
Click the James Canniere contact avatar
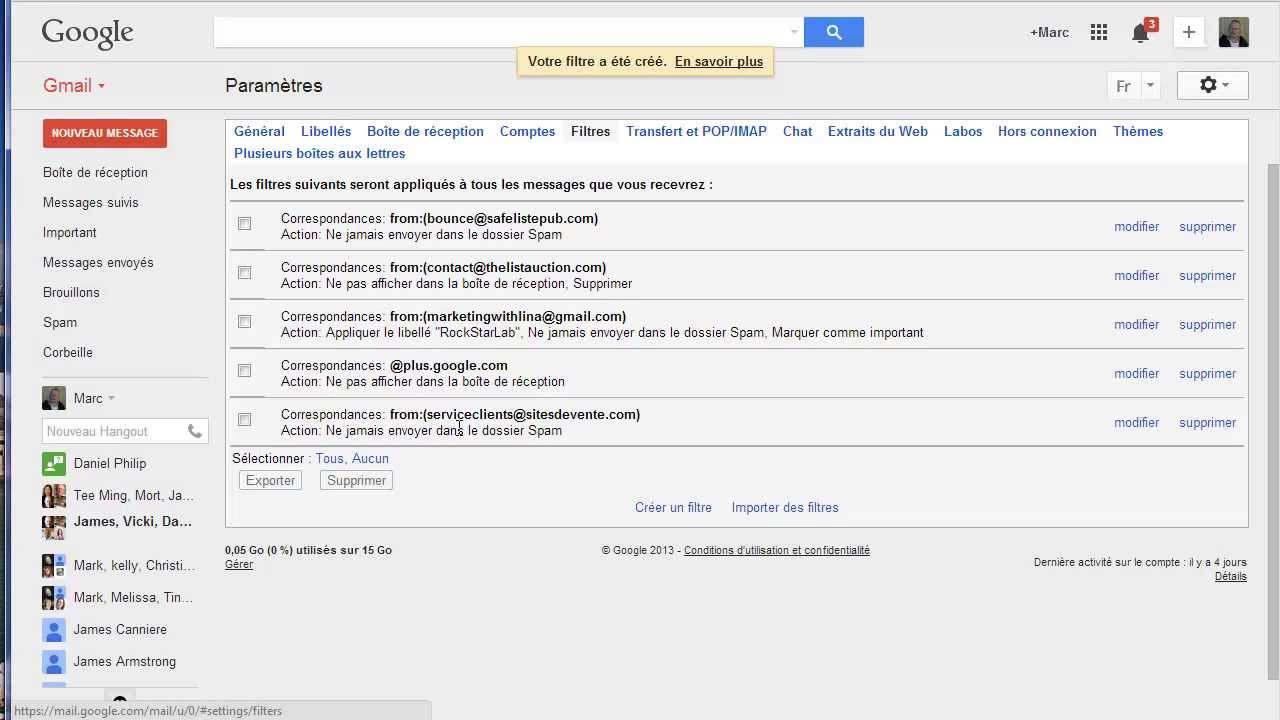pos(54,630)
